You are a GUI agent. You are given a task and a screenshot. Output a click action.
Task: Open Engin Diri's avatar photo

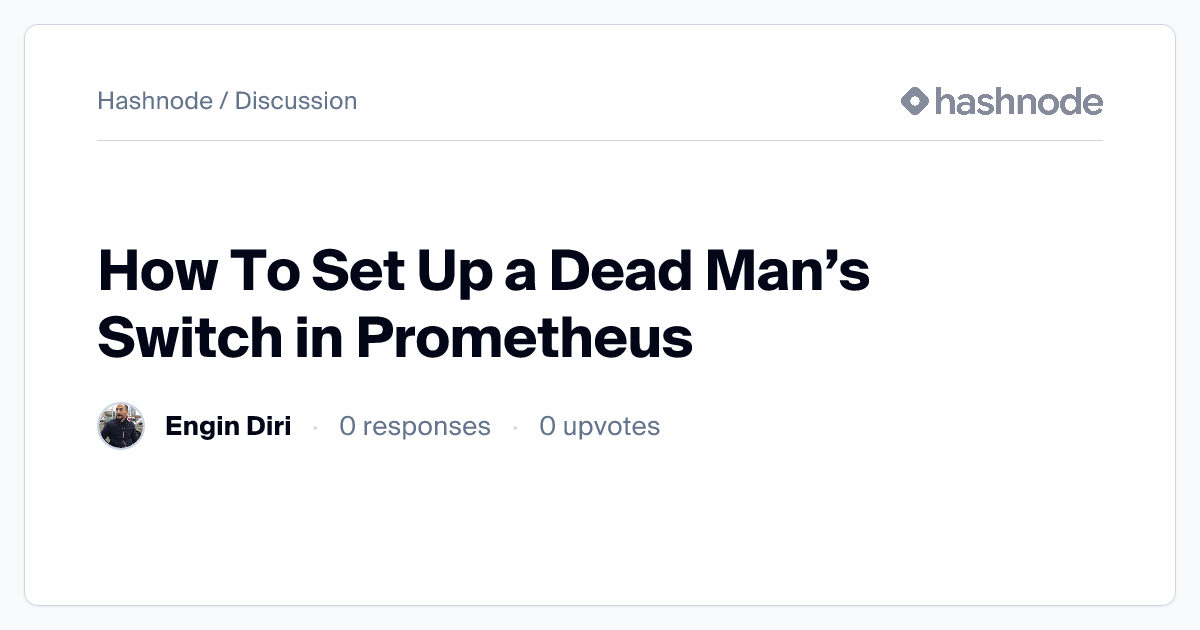(x=121, y=427)
